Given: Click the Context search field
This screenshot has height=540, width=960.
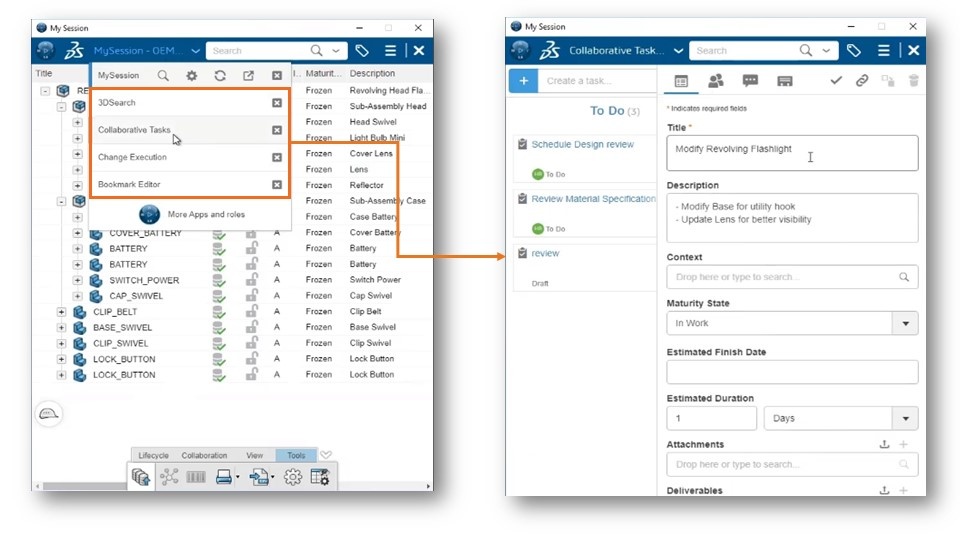Looking at the screenshot, I should [x=792, y=277].
